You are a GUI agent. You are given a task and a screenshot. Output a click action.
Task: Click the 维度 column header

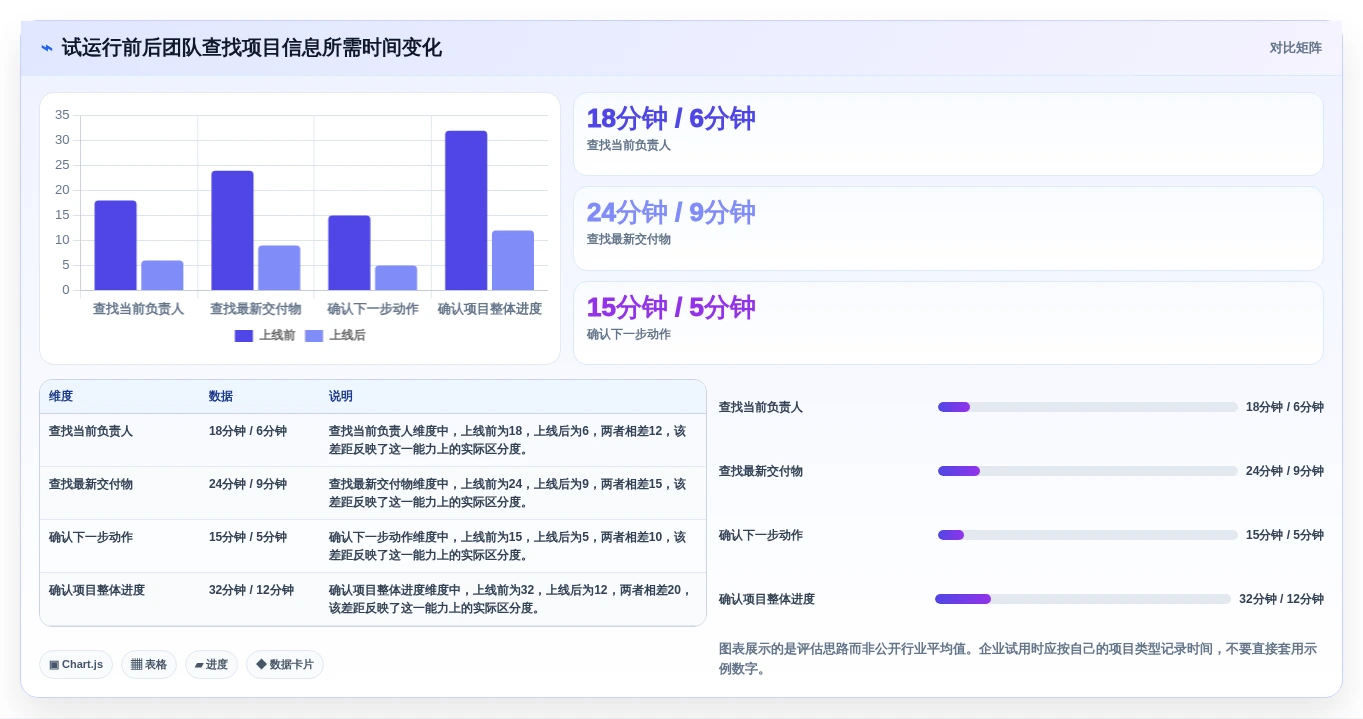pyautogui.click(x=61, y=397)
